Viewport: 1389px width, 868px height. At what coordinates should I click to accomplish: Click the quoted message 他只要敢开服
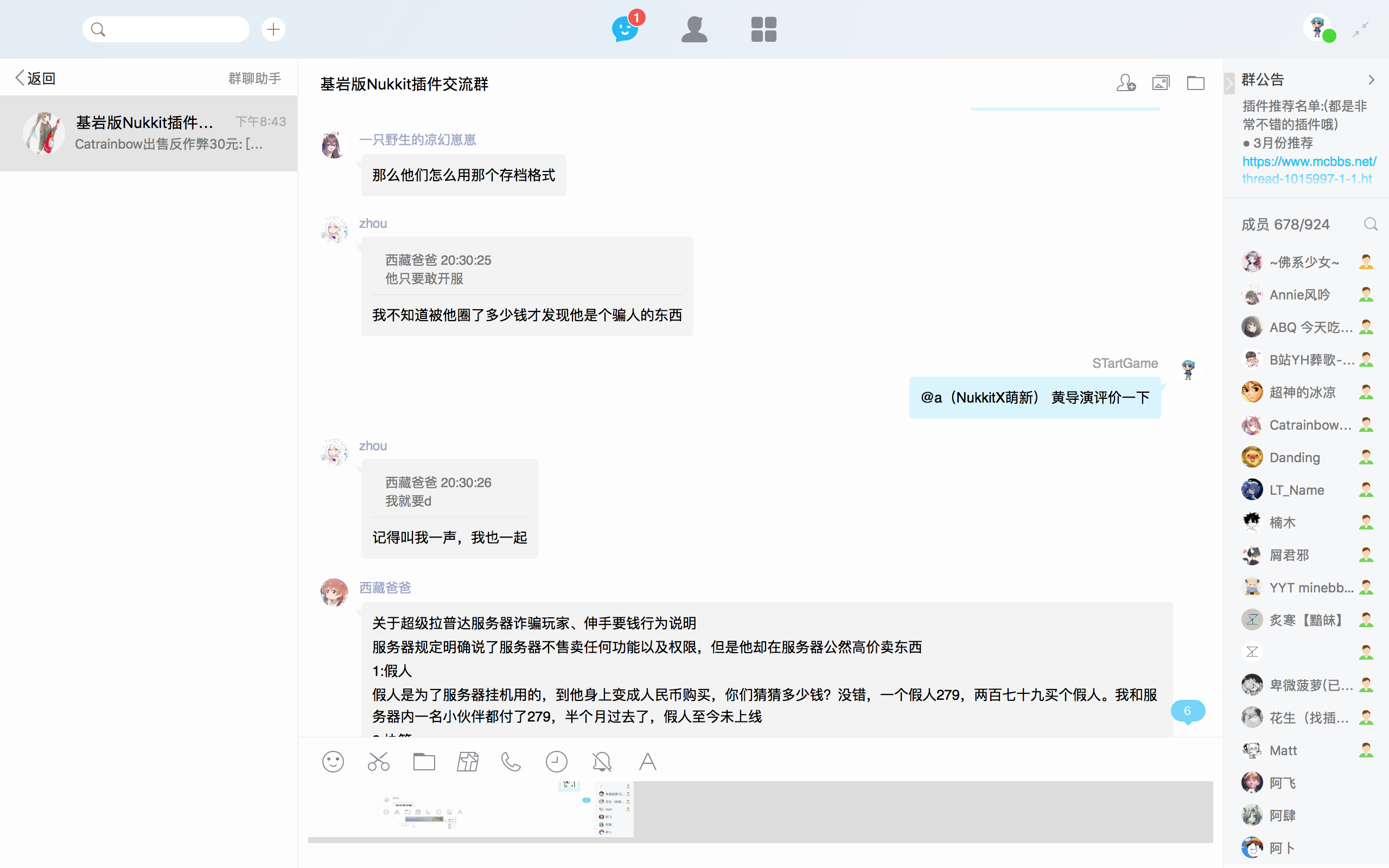coord(424,278)
